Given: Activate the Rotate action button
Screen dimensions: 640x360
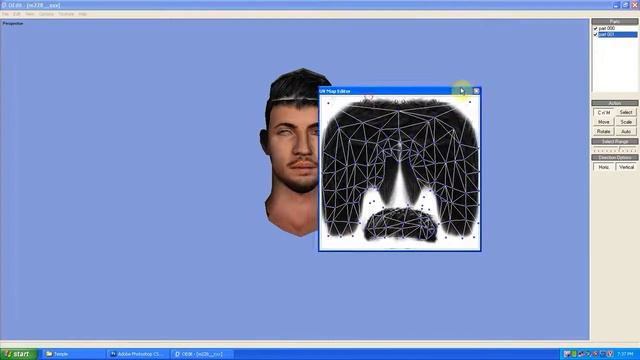Looking at the screenshot, I should pyautogui.click(x=604, y=131).
